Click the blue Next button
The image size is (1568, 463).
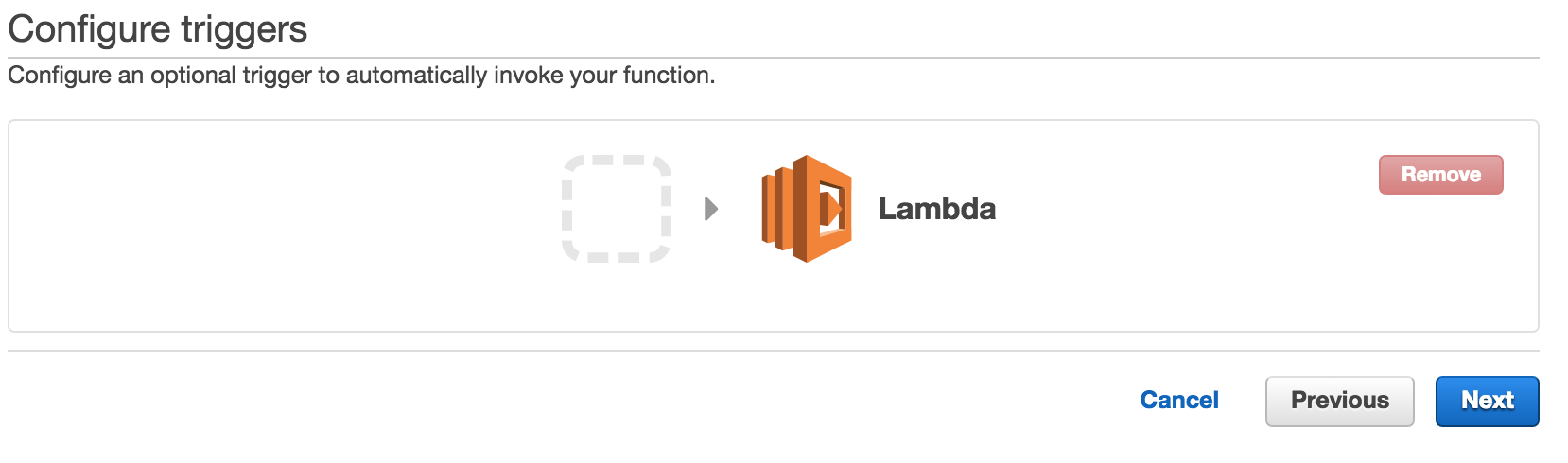click(1487, 402)
